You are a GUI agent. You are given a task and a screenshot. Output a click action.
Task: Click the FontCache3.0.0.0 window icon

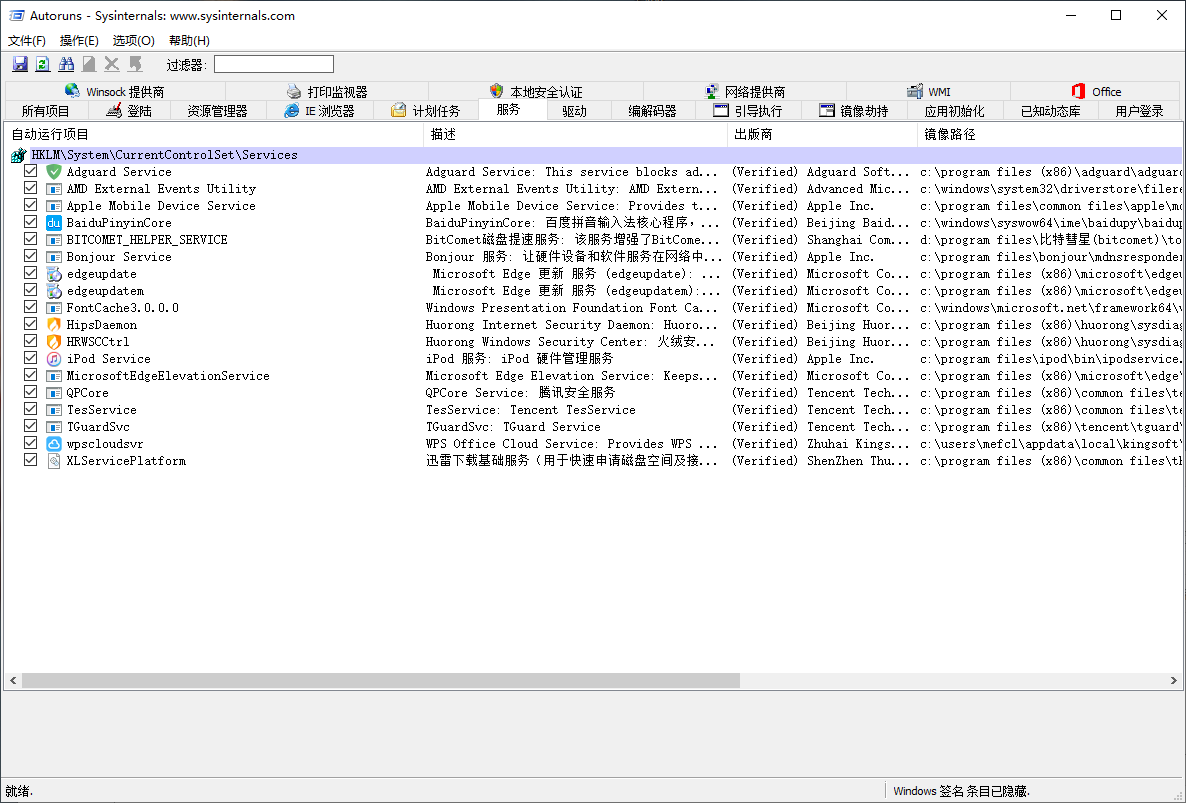[x=54, y=308]
